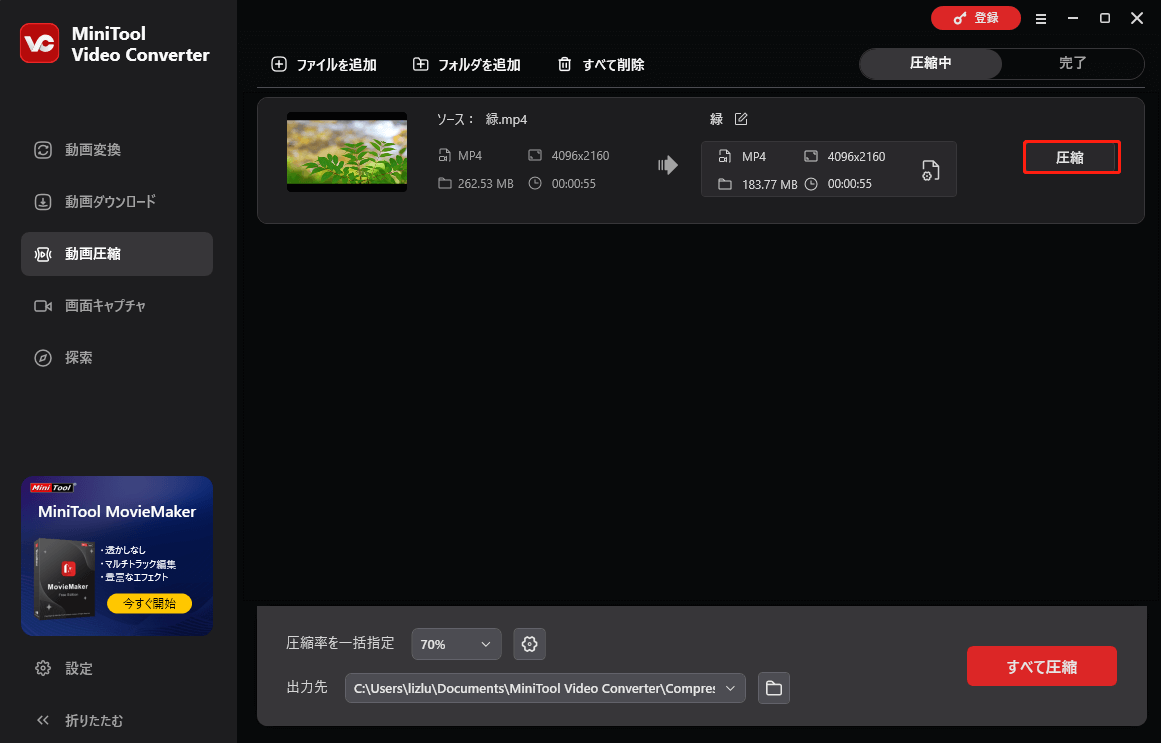Image resolution: width=1161 pixels, height=743 pixels.
Task: Remove all items with すべて削除
Action: (600, 64)
